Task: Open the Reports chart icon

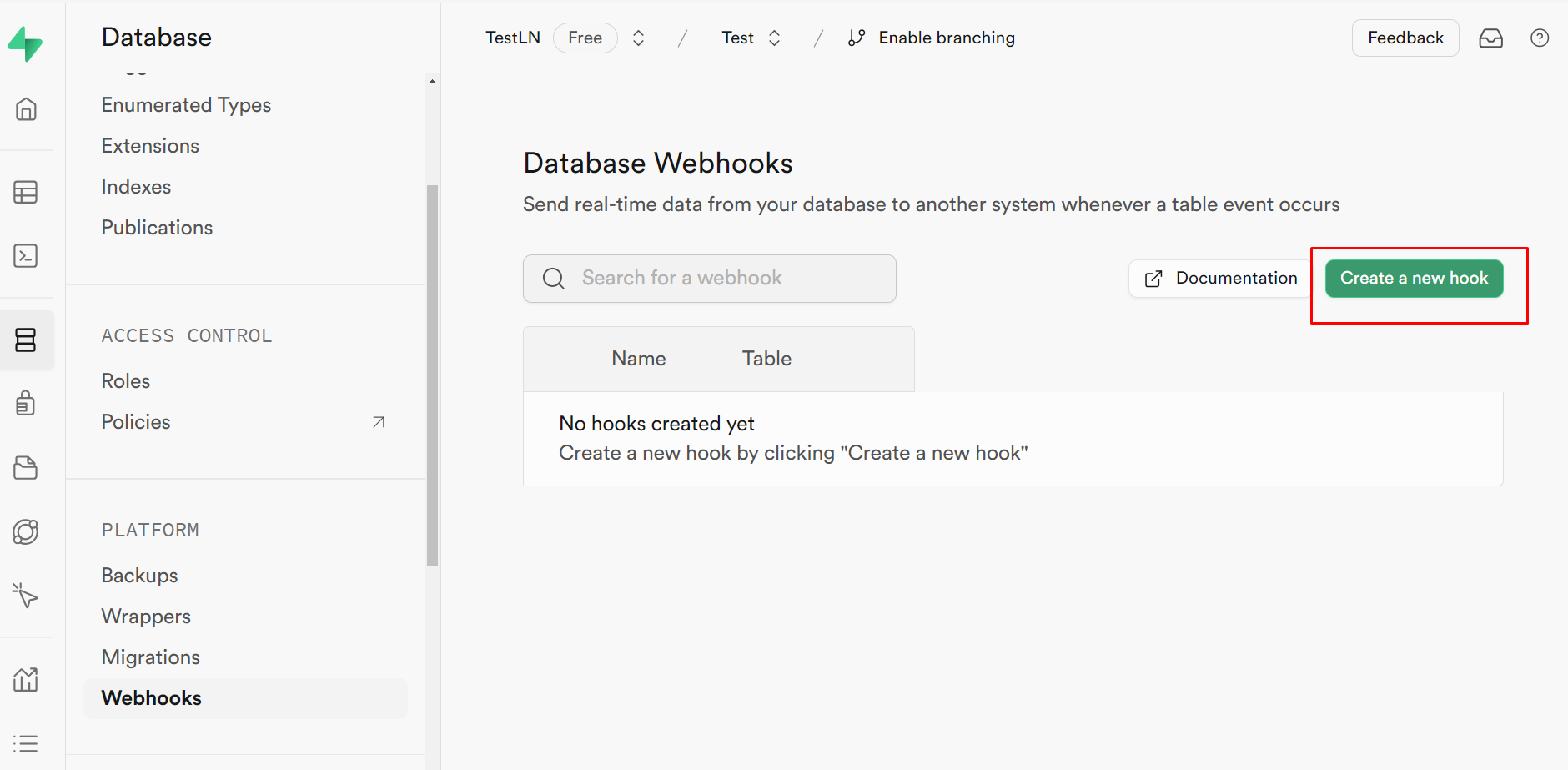Action: (x=26, y=679)
